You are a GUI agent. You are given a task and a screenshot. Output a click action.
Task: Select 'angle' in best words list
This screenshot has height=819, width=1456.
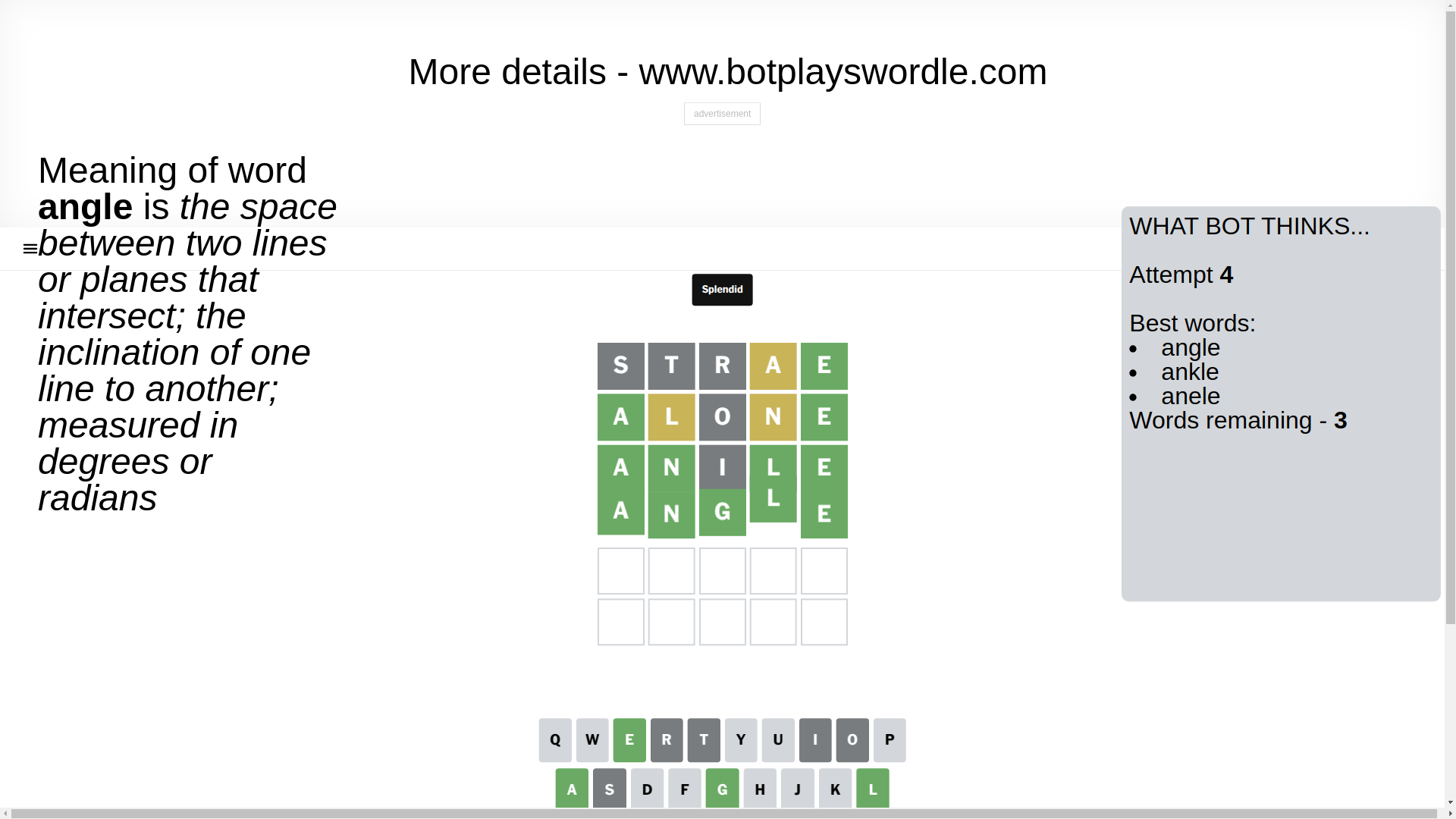click(1191, 348)
